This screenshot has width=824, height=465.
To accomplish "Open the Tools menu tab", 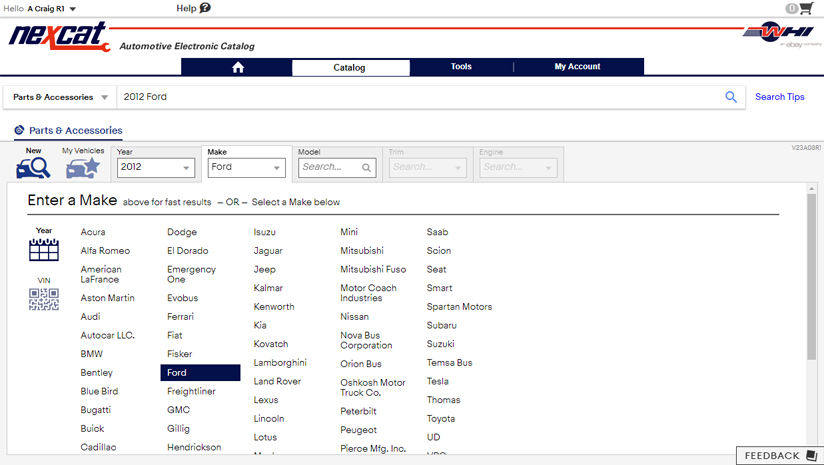I will [x=461, y=67].
